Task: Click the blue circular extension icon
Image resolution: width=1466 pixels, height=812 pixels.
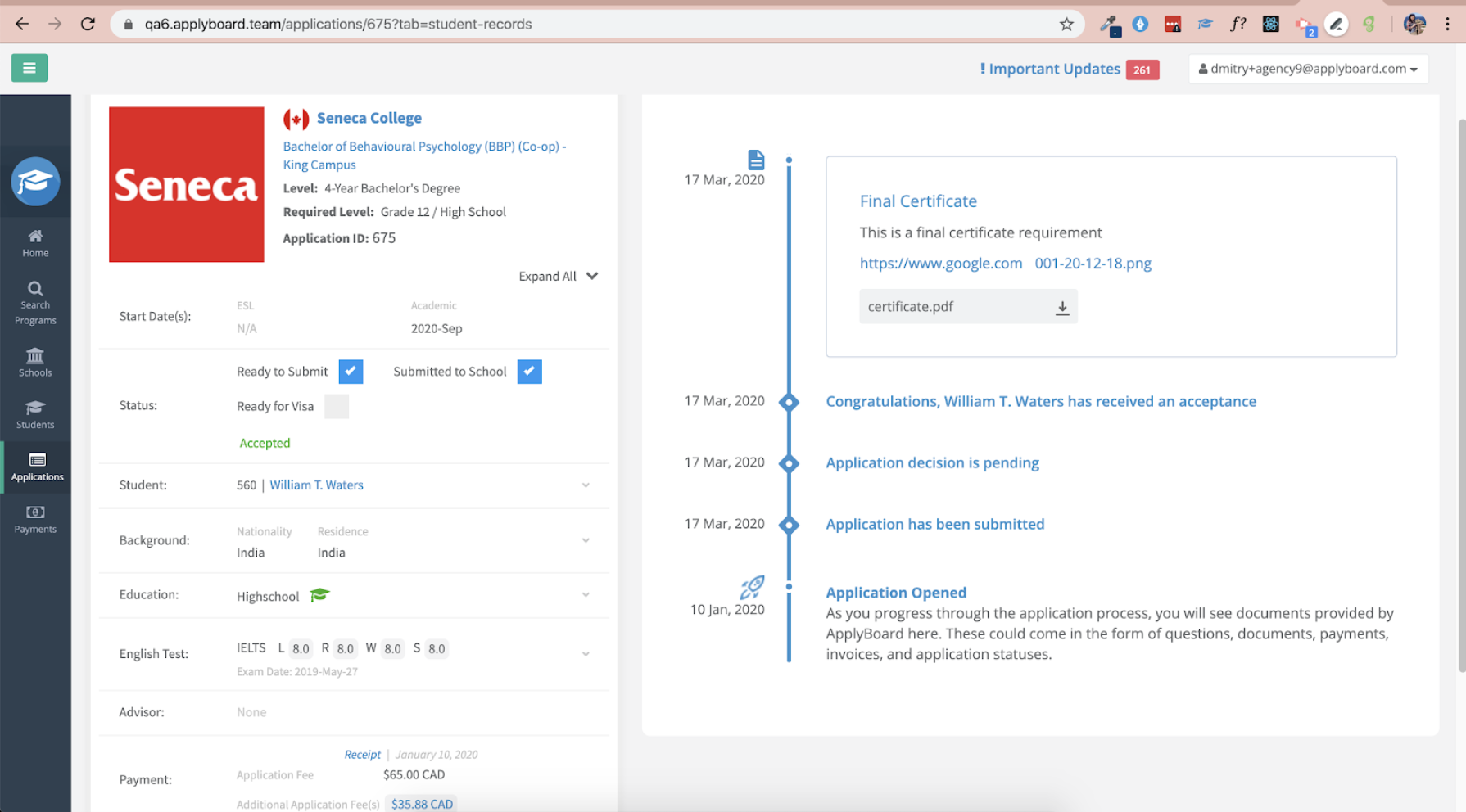Action: (x=1140, y=24)
